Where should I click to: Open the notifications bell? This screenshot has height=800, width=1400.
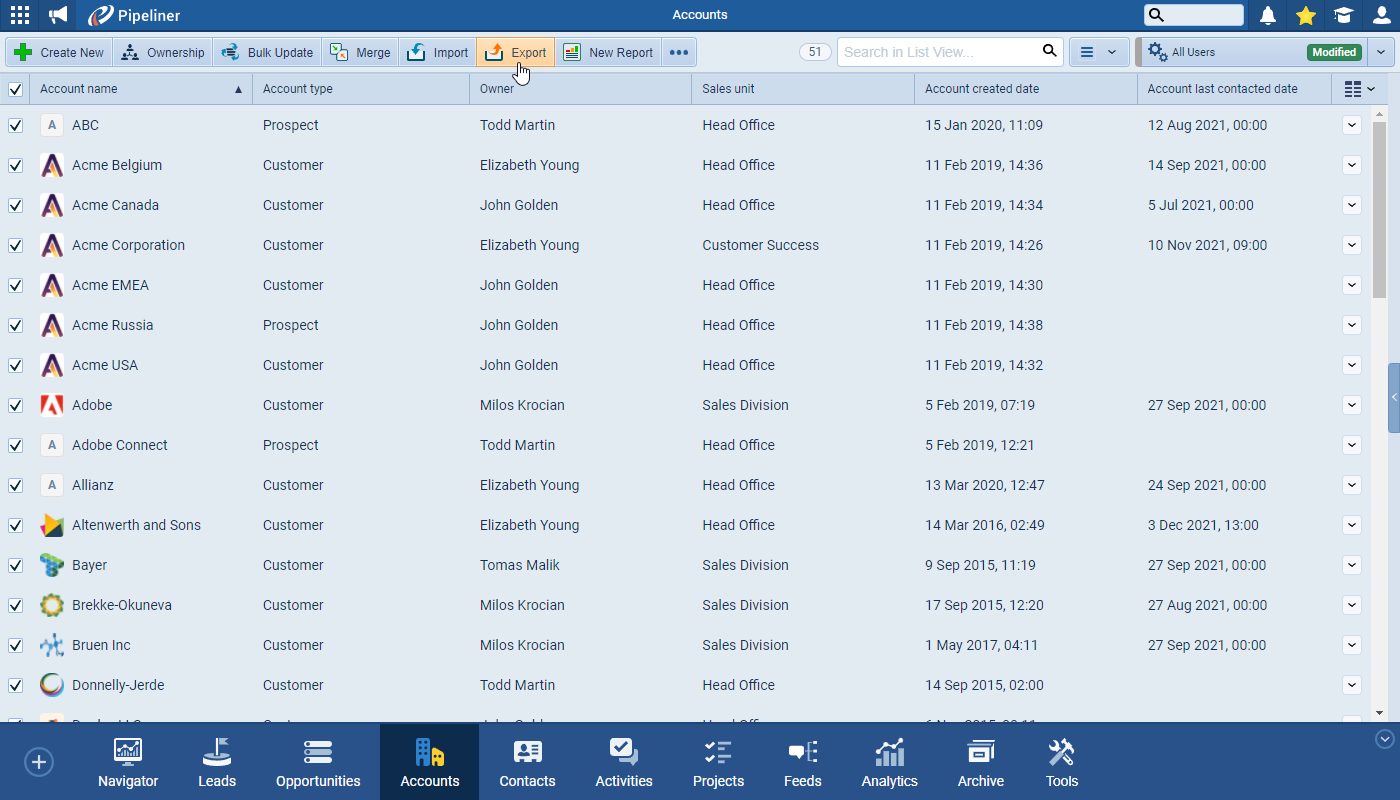pos(1268,15)
